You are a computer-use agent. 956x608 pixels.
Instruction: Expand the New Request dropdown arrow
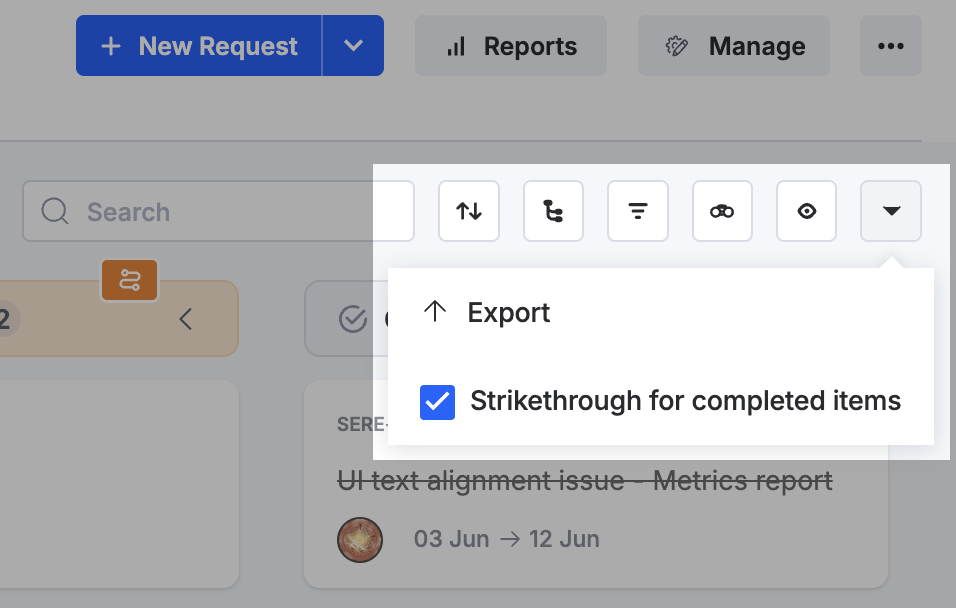click(353, 46)
